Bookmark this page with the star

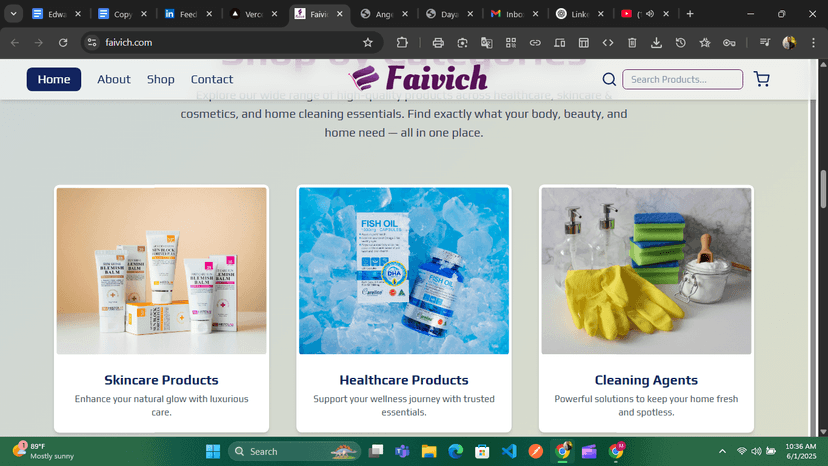tap(368, 43)
